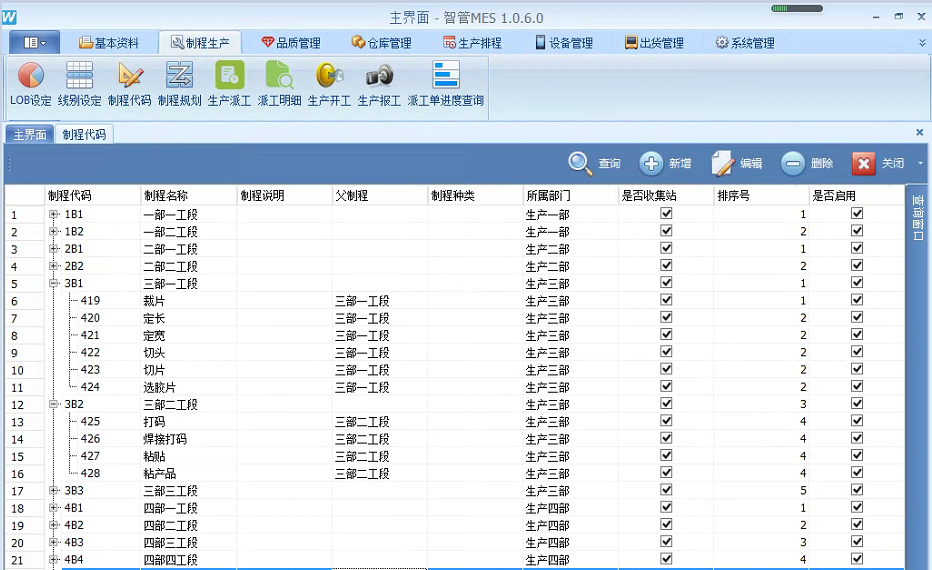Image resolution: width=932 pixels, height=570 pixels.
Task: Collapse the 3B2 tree node
Action: [x=53, y=404]
